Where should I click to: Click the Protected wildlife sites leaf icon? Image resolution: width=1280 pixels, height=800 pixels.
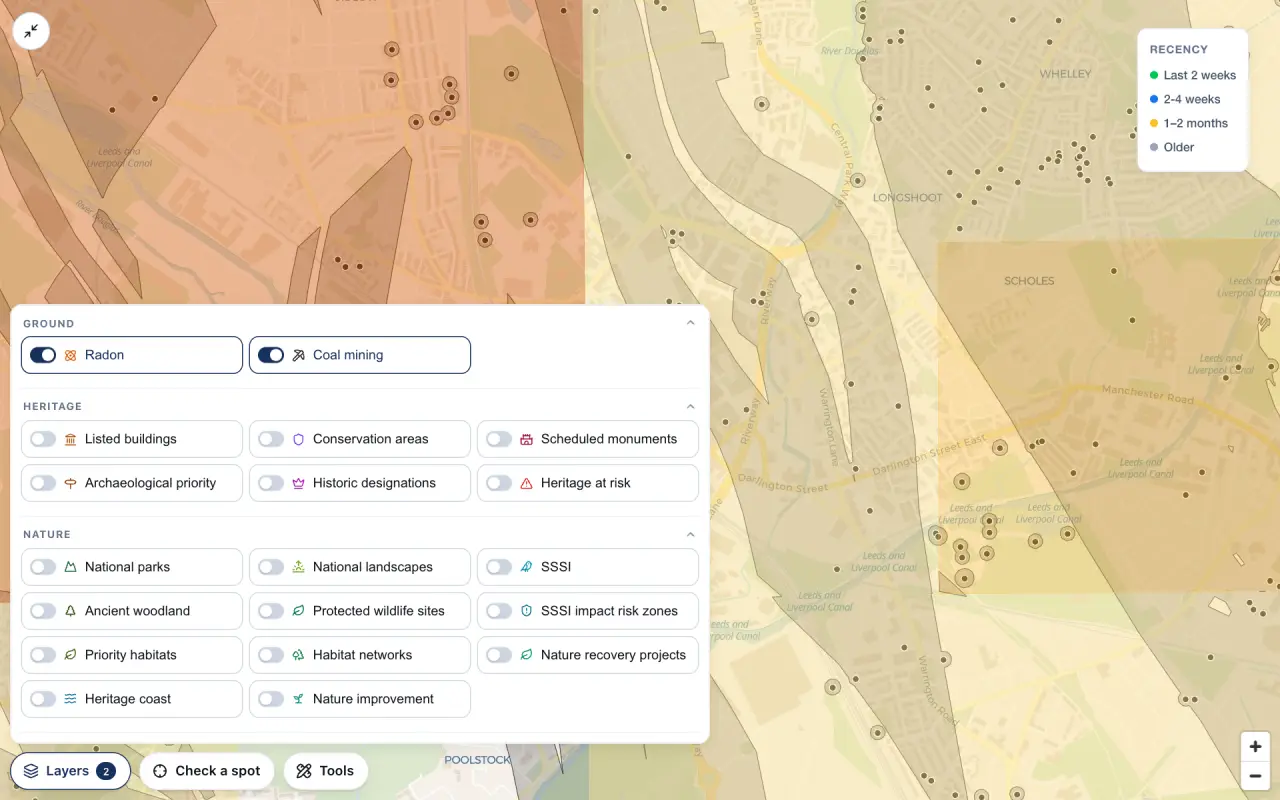point(298,611)
